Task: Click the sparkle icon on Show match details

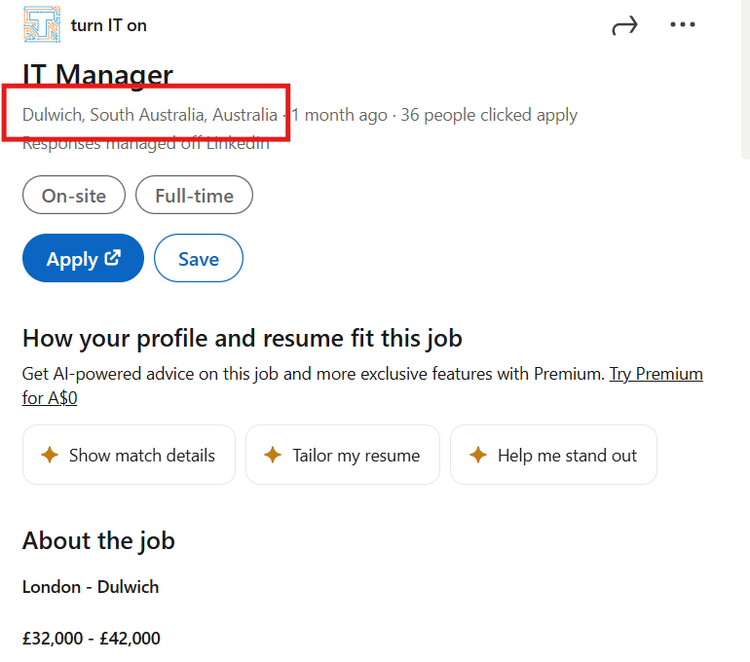Action: coord(50,454)
